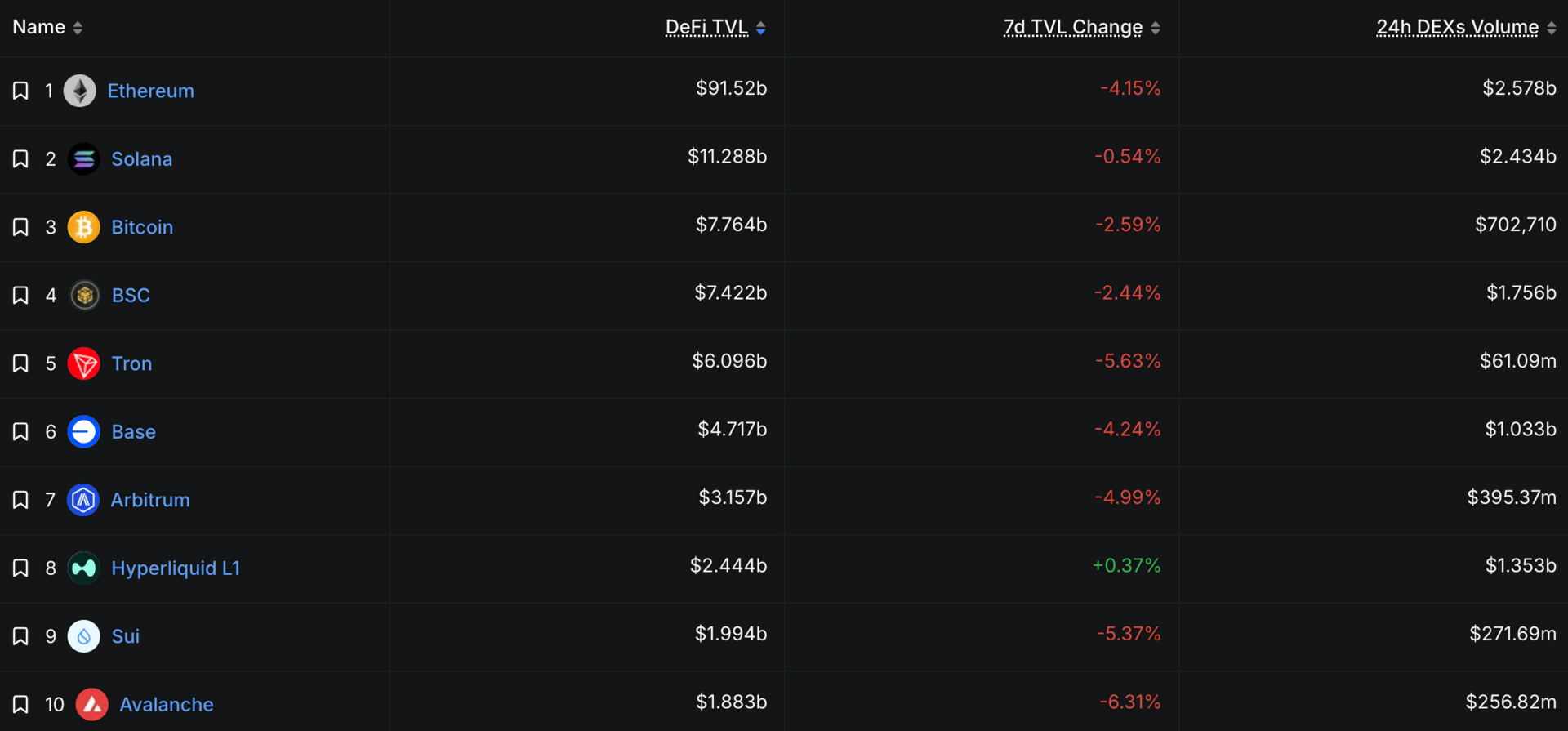1568x731 pixels.
Task: Click the BSC chain logo icon
Action: pos(84,296)
